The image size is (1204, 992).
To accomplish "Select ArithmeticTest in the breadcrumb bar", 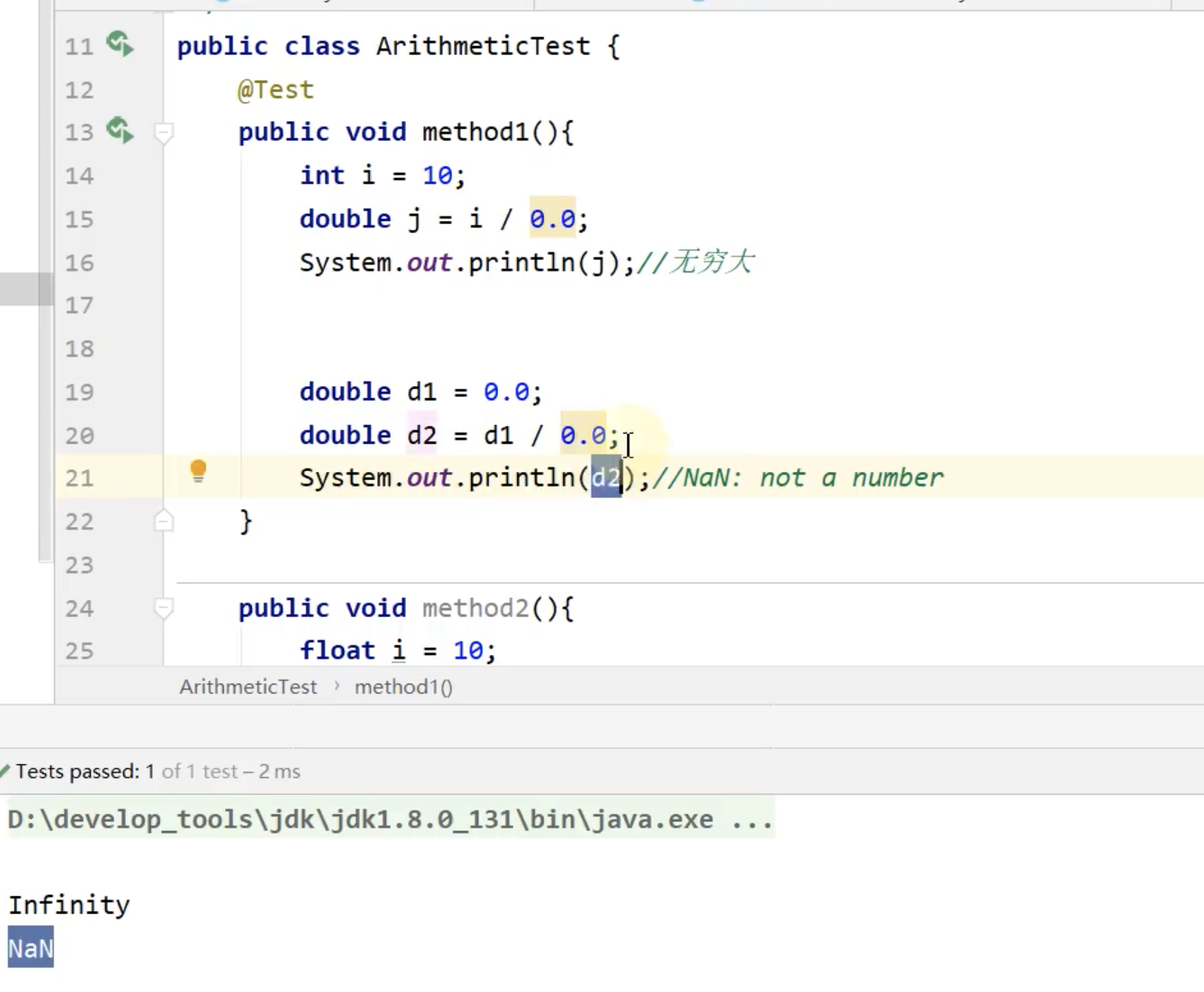I will point(248,687).
